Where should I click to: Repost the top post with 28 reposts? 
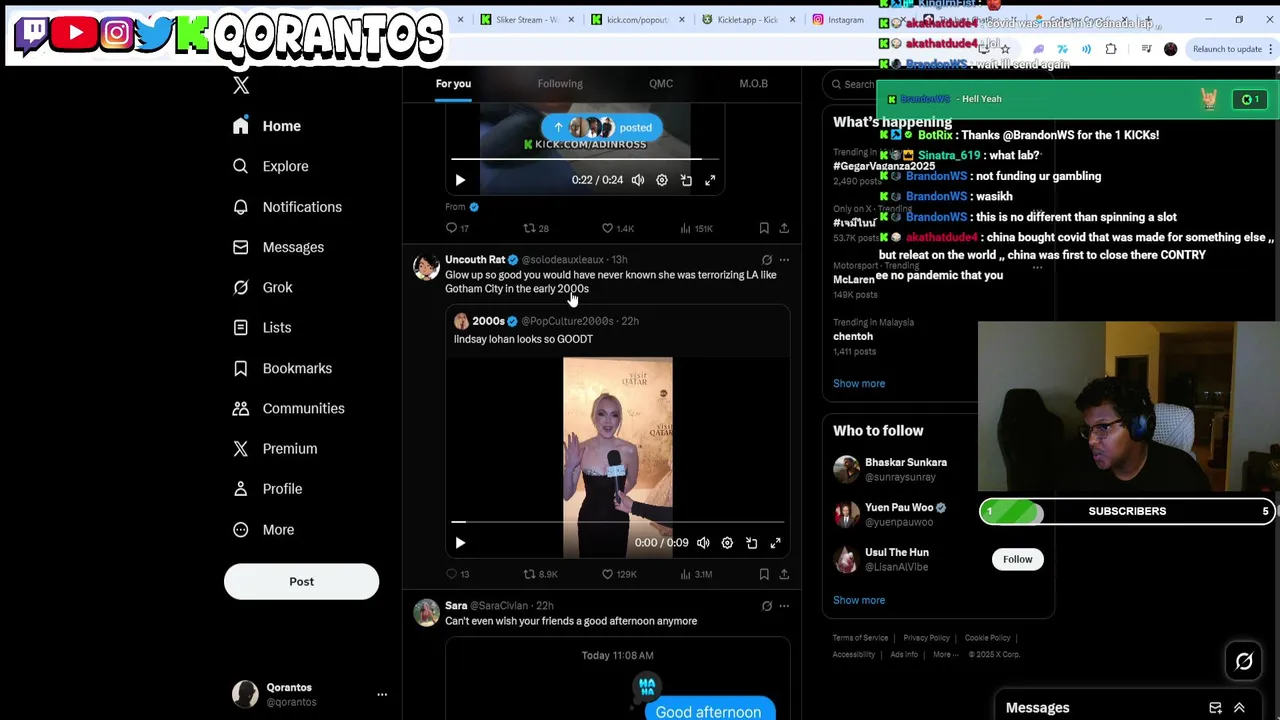tap(536, 228)
